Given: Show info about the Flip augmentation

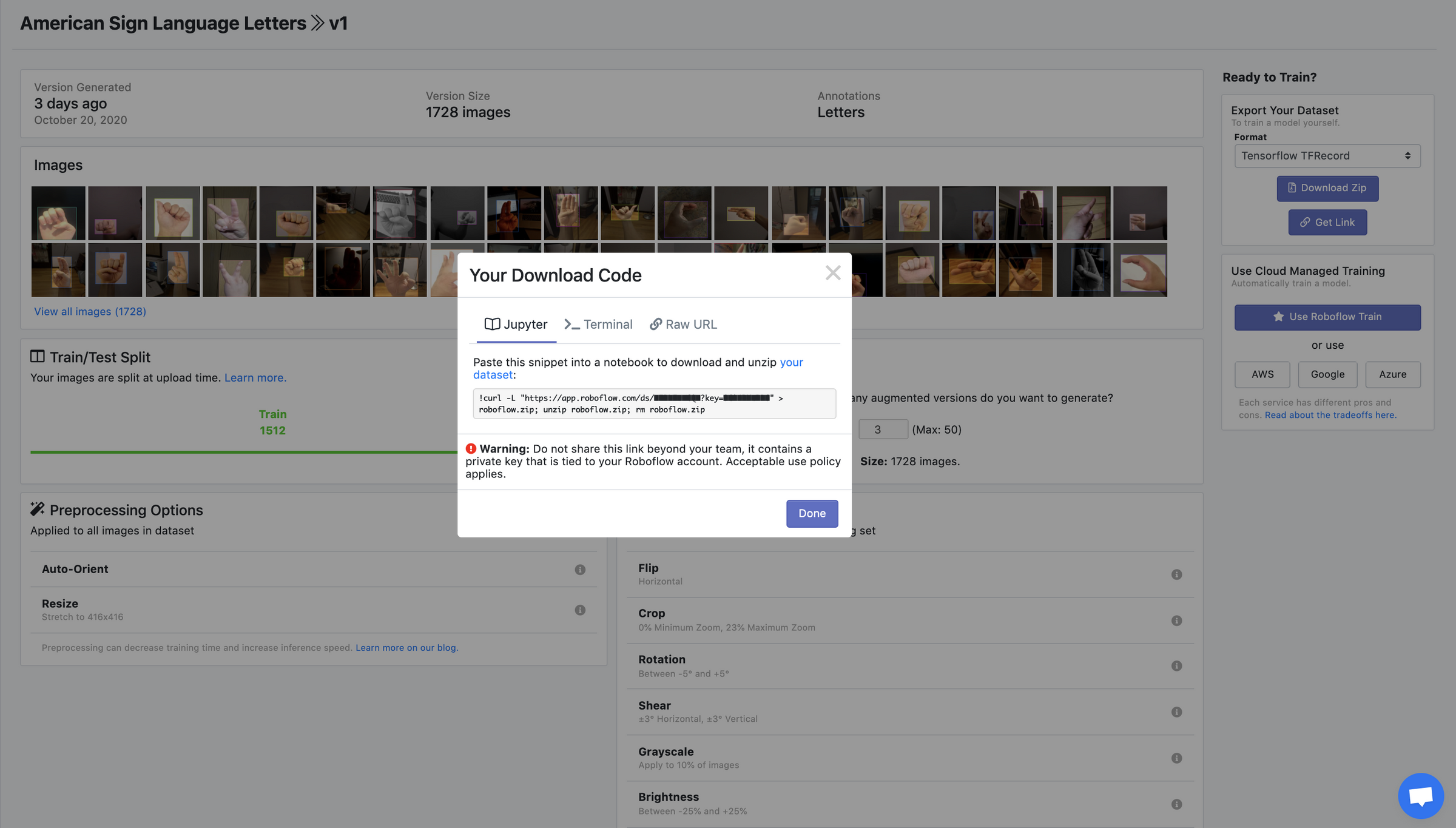Looking at the screenshot, I should (1178, 574).
